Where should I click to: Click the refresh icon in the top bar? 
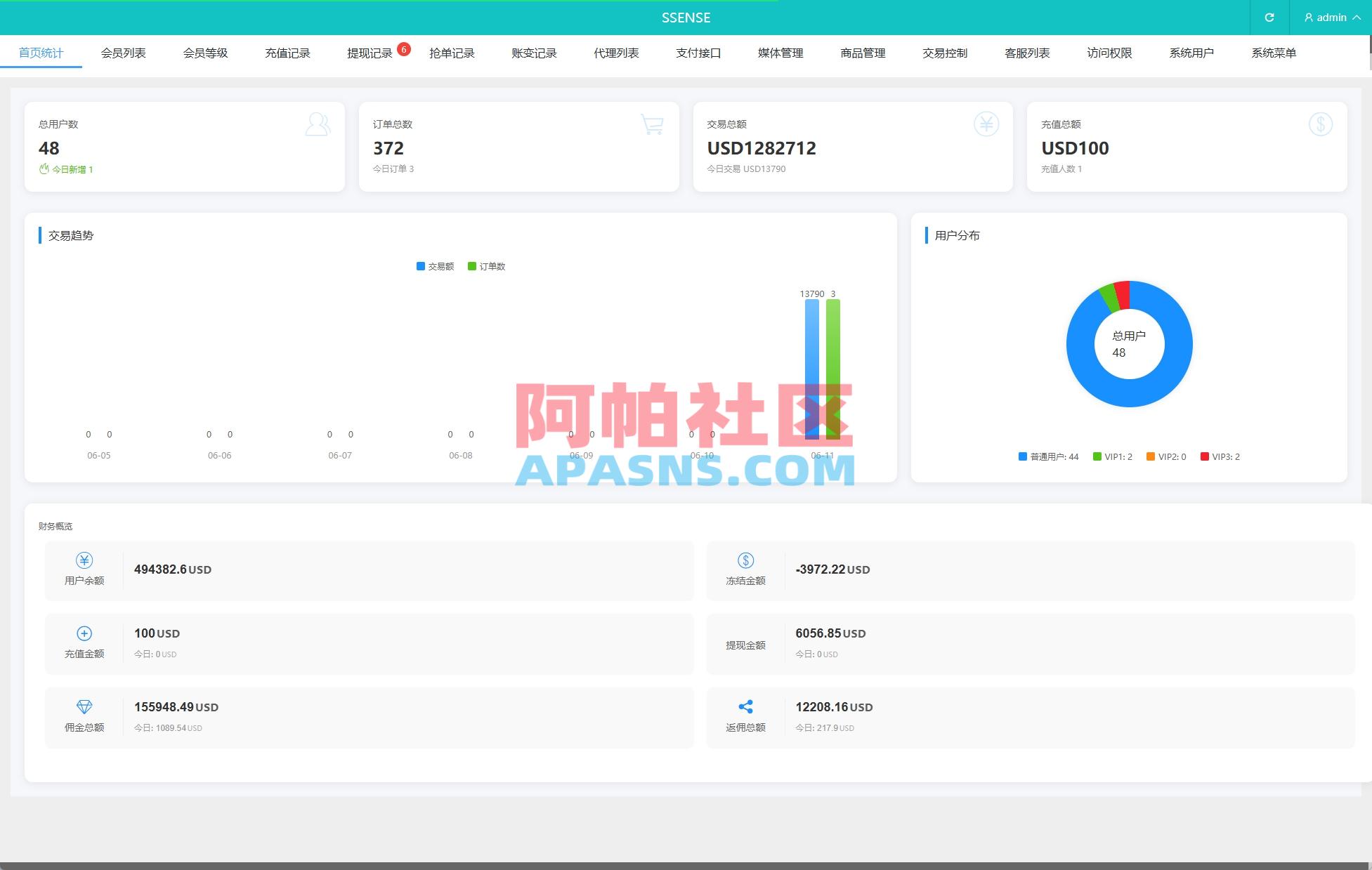coord(1270,18)
